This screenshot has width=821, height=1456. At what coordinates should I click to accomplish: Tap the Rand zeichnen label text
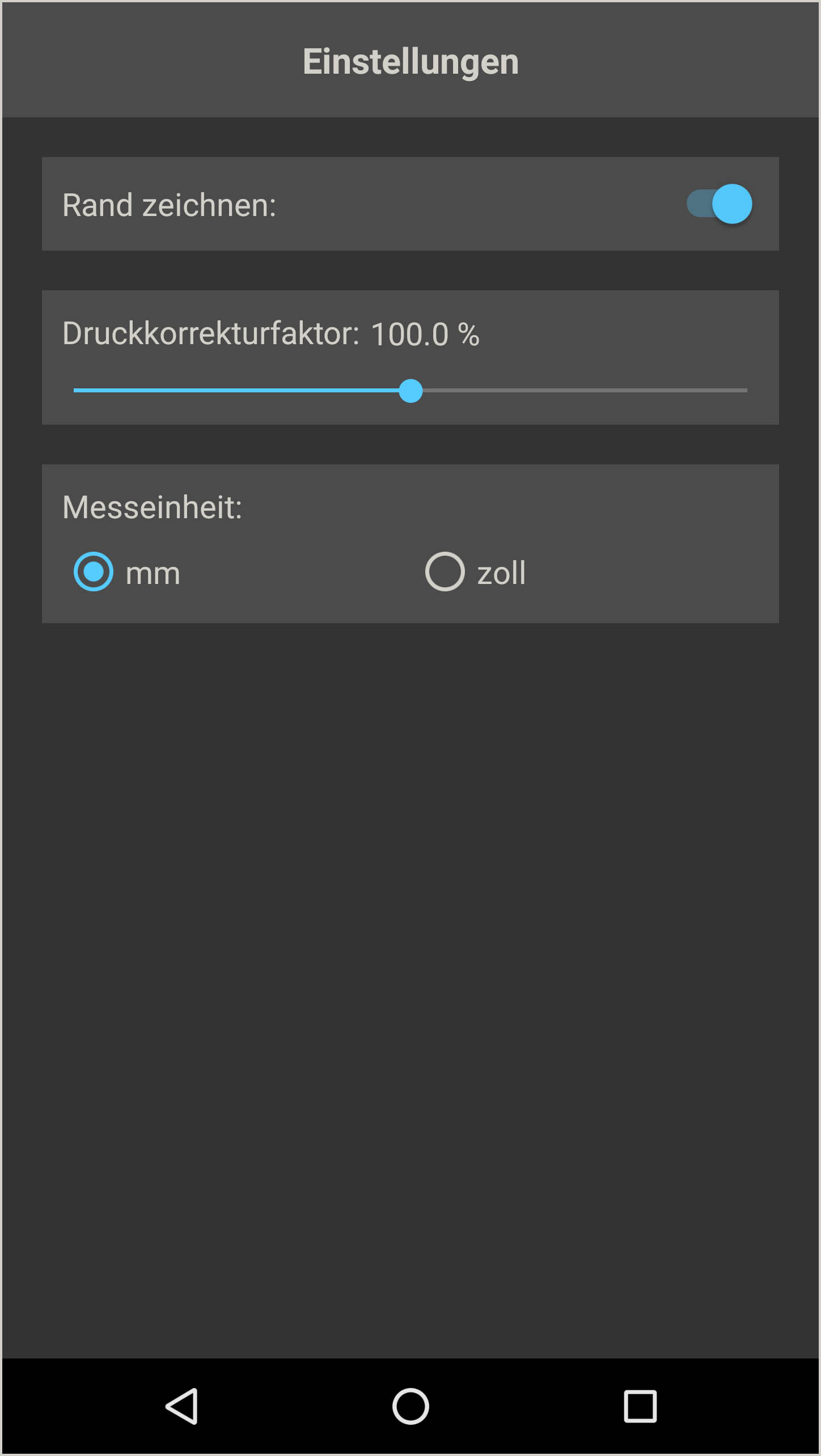pyautogui.click(x=169, y=205)
